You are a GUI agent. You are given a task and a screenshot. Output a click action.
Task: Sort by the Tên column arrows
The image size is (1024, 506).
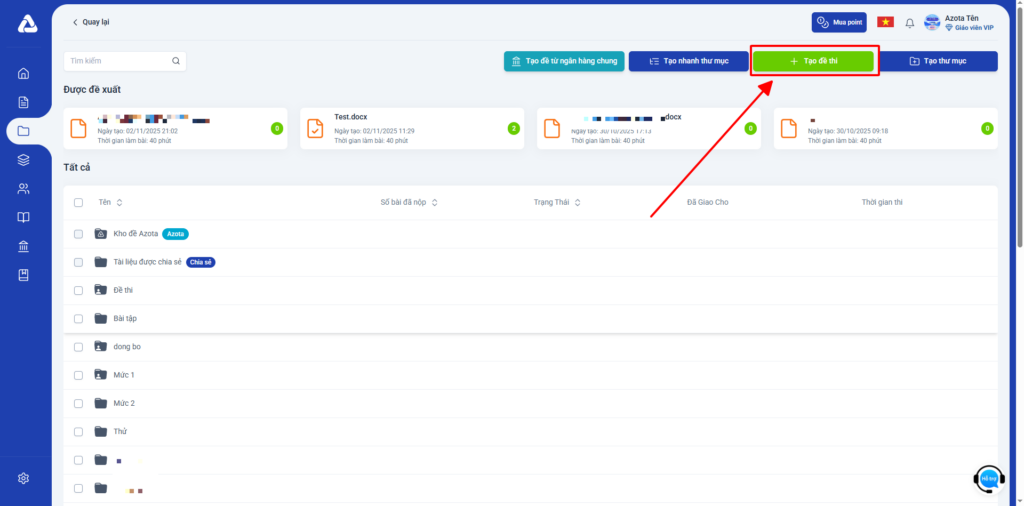[119, 202]
